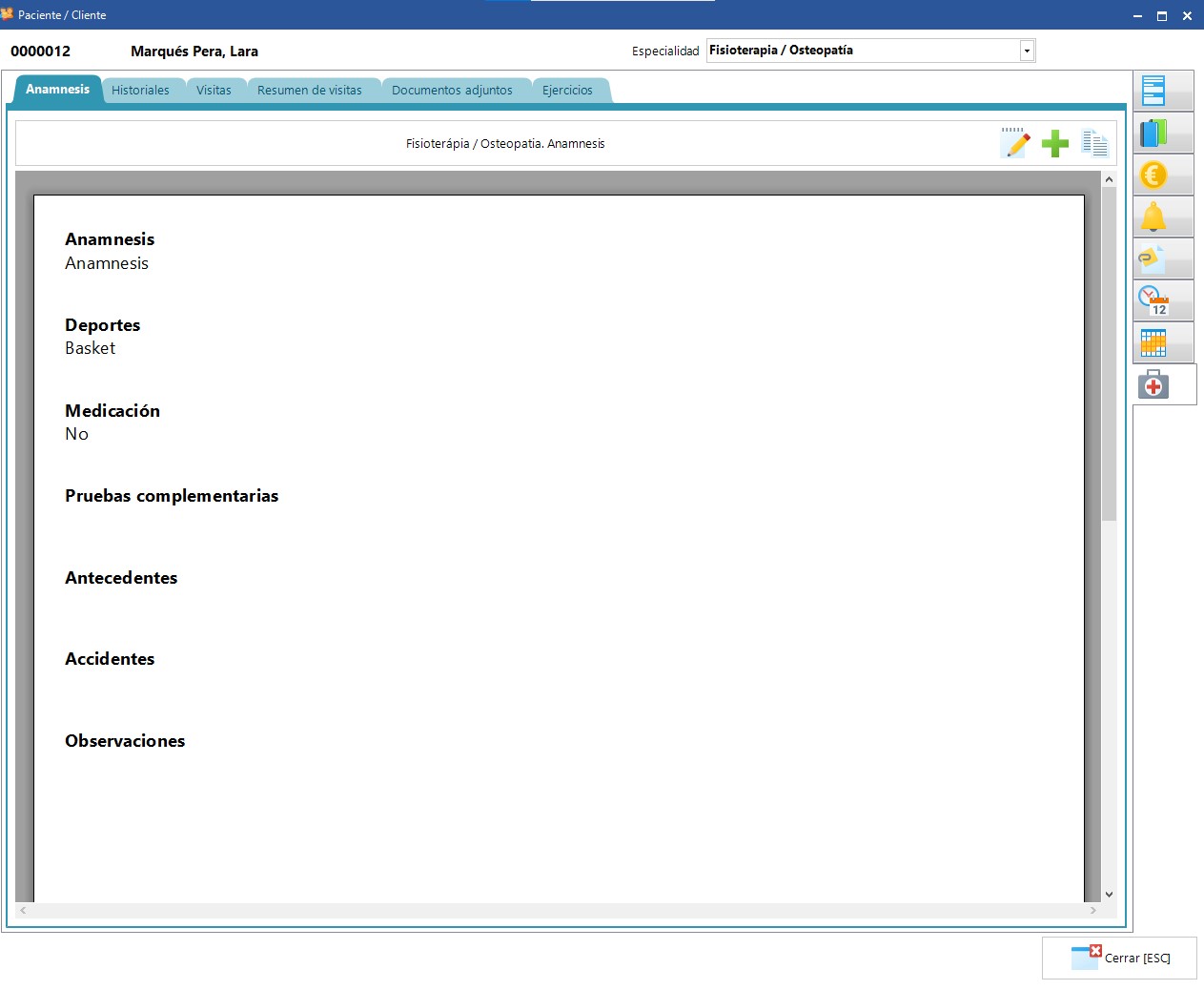Click the Pruebas complementarias heading

[x=172, y=496]
